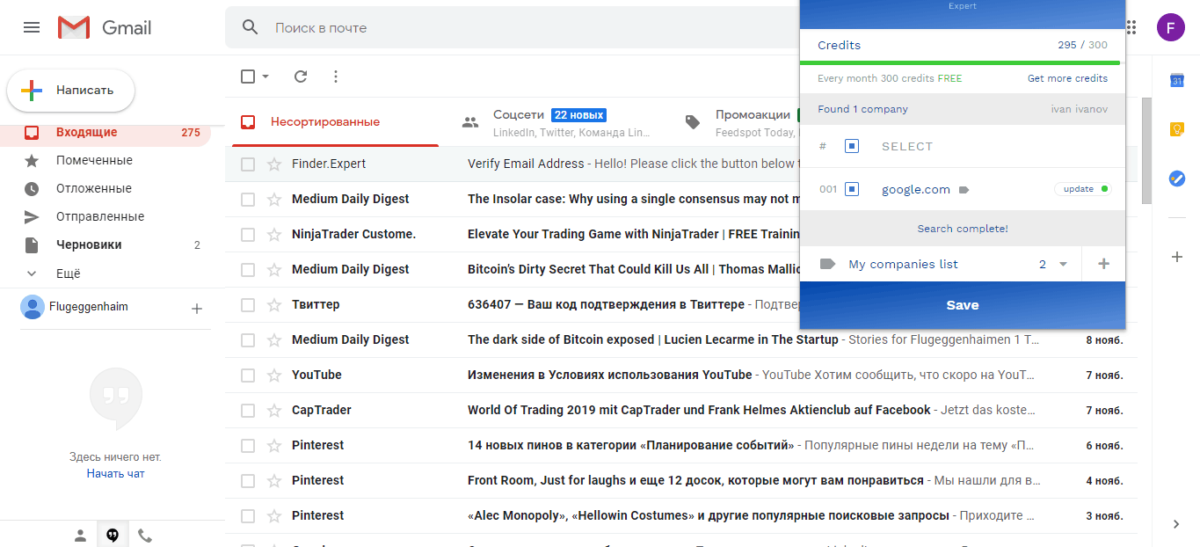Click the Get more credits link
The image size is (1200, 547).
[1067, 79]
